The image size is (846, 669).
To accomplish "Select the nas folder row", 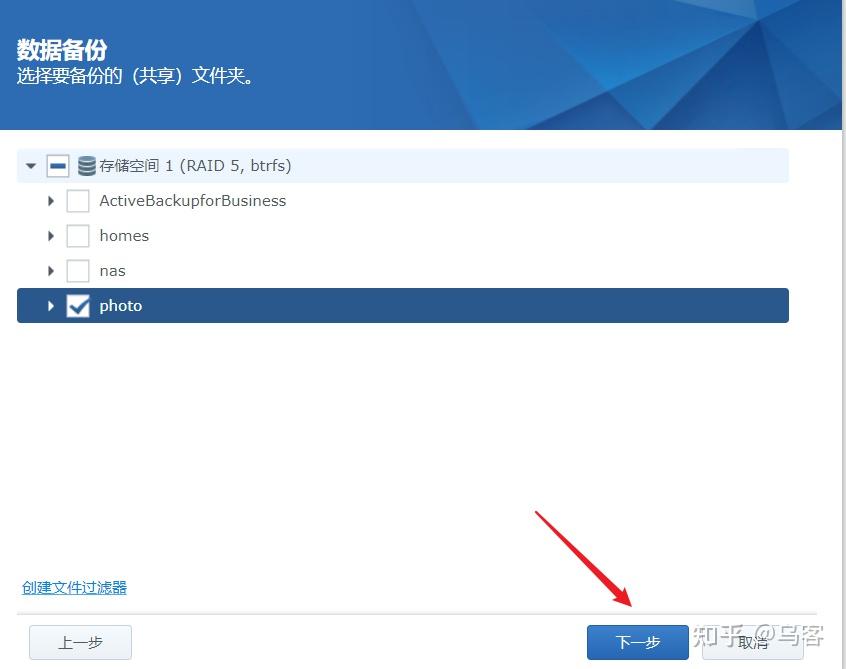I will coord(112,270).
